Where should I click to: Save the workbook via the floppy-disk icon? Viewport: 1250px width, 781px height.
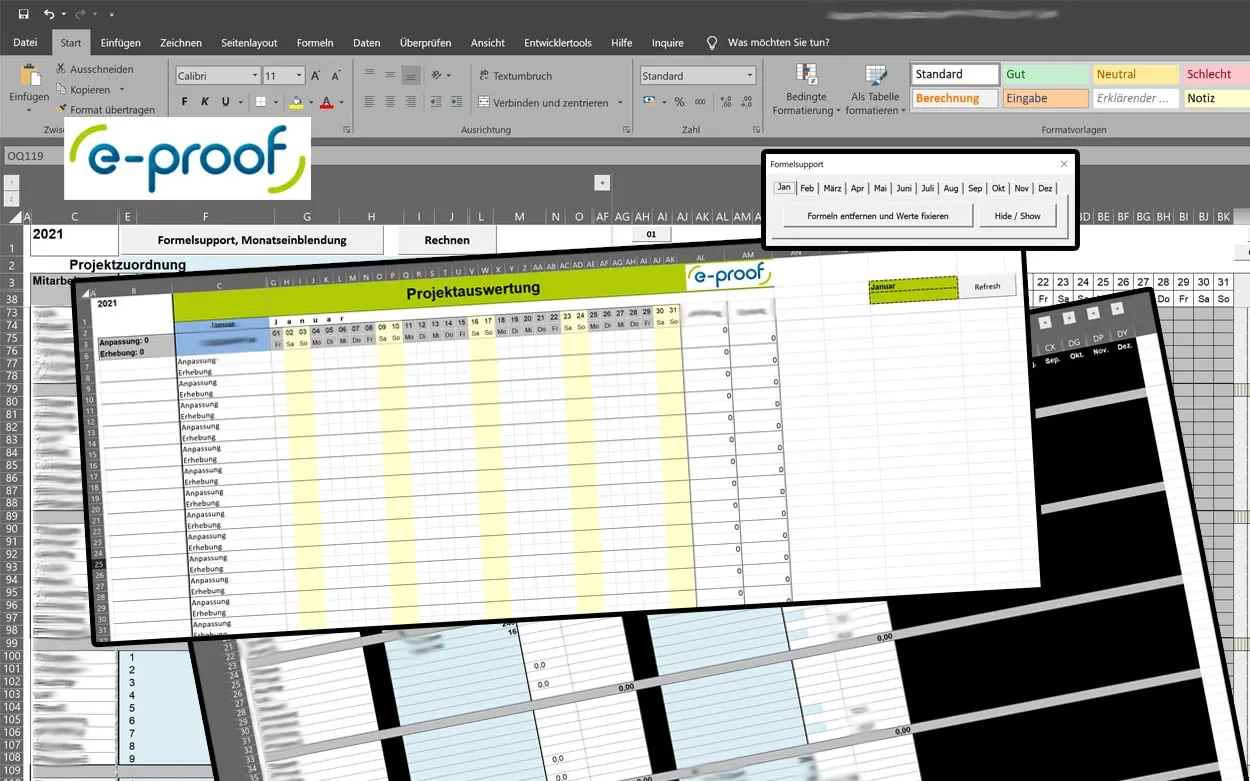pos(23,14)
